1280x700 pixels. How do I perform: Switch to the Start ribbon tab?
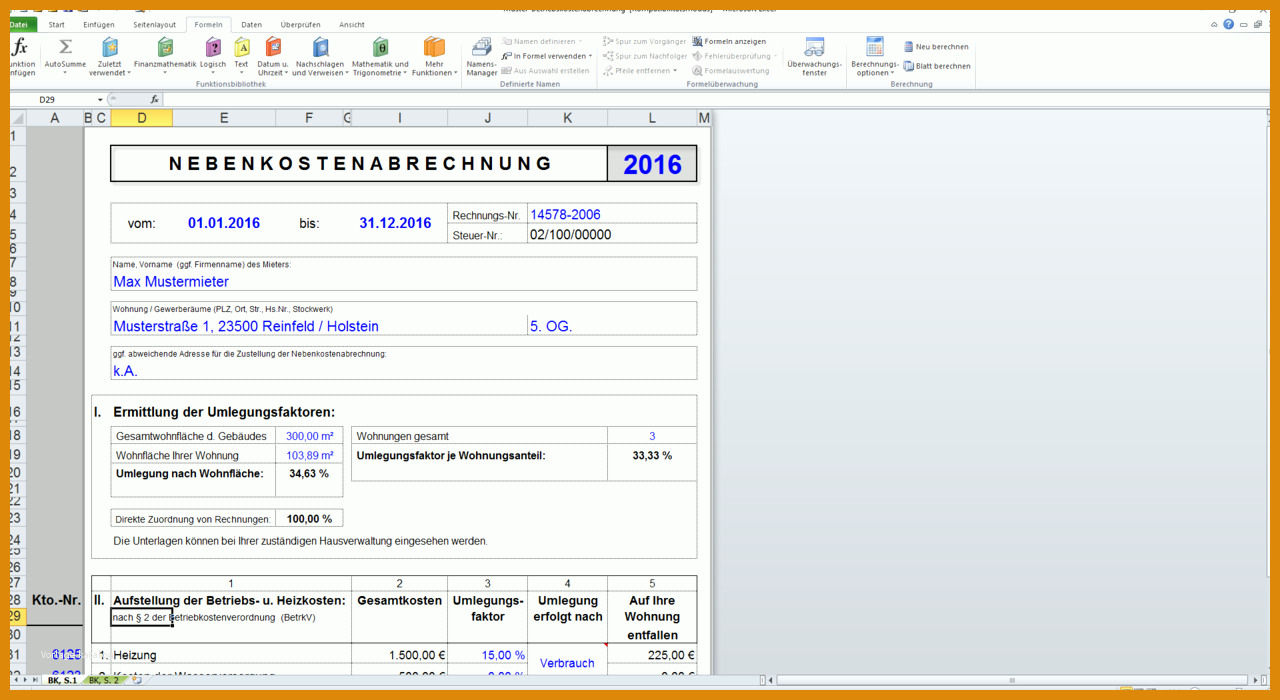click(x=56, y=24)
